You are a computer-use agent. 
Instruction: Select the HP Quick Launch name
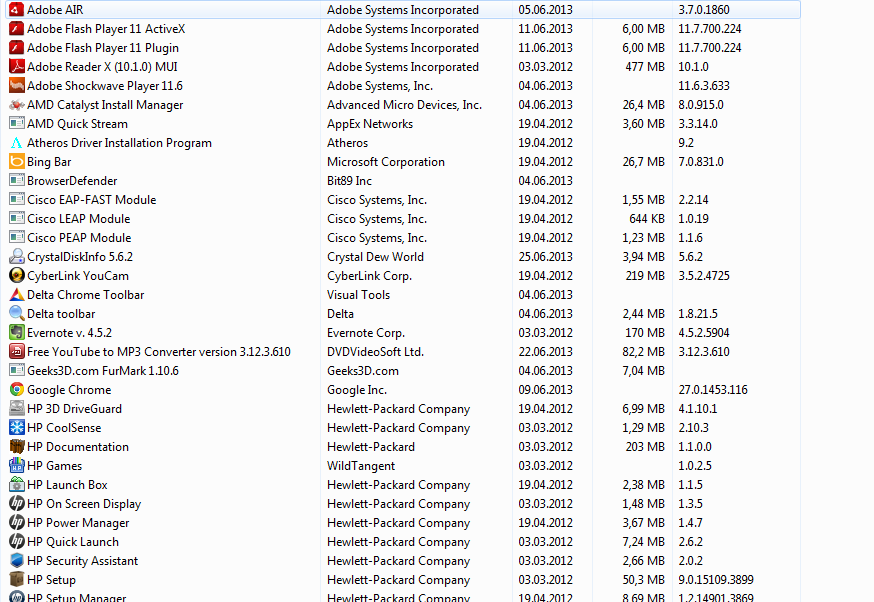73,542
